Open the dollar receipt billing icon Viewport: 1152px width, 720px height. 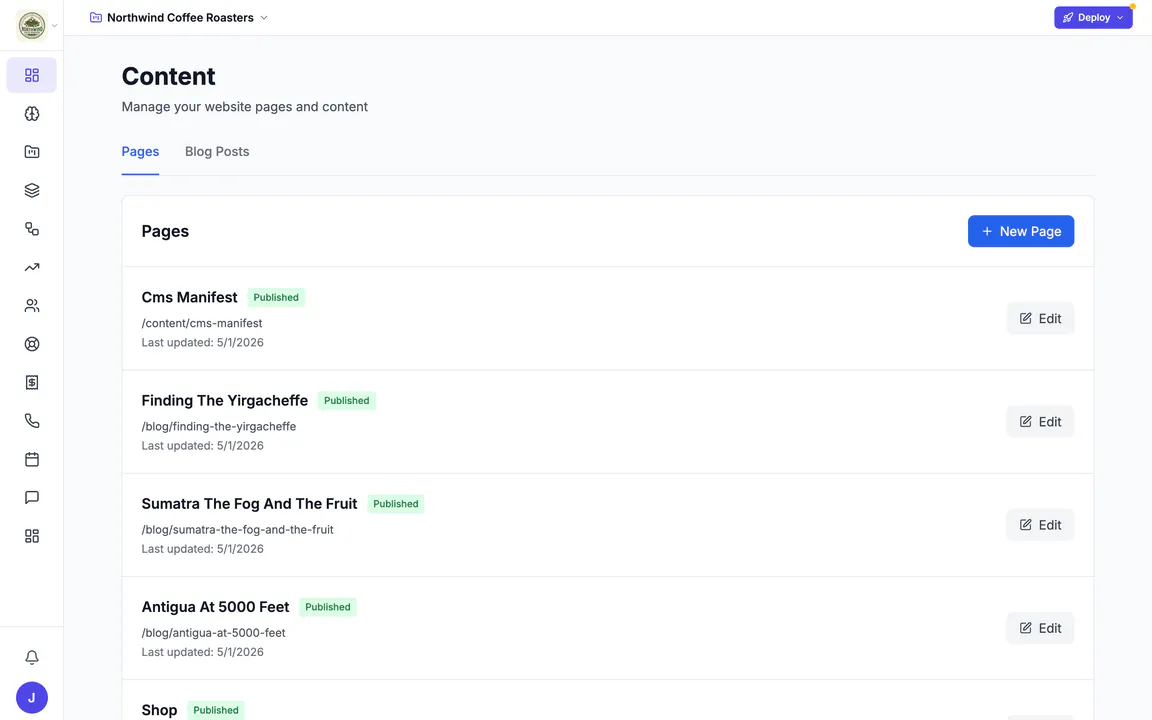32,382
